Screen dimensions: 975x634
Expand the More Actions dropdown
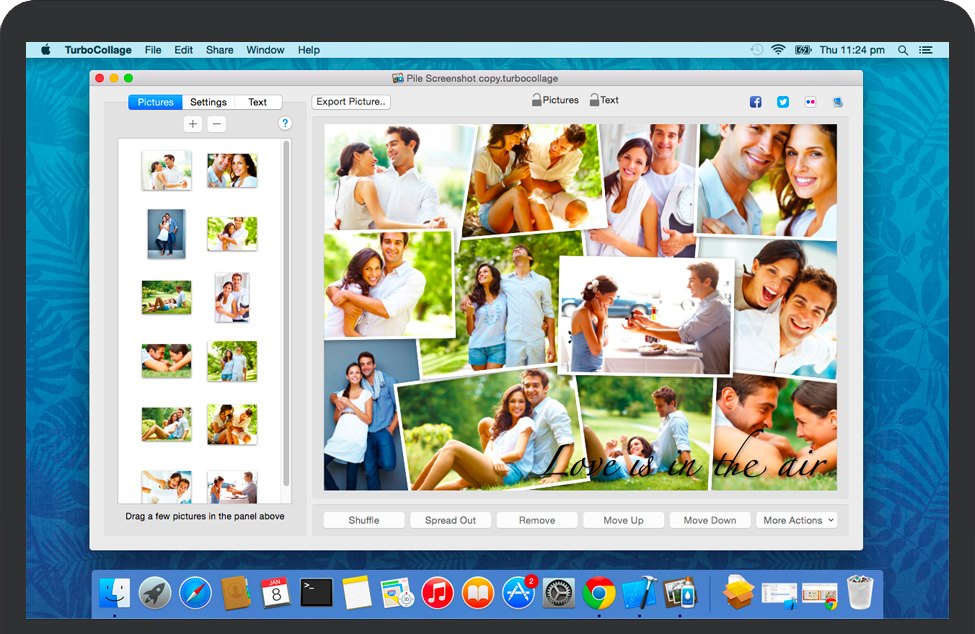tap(797, 520)
